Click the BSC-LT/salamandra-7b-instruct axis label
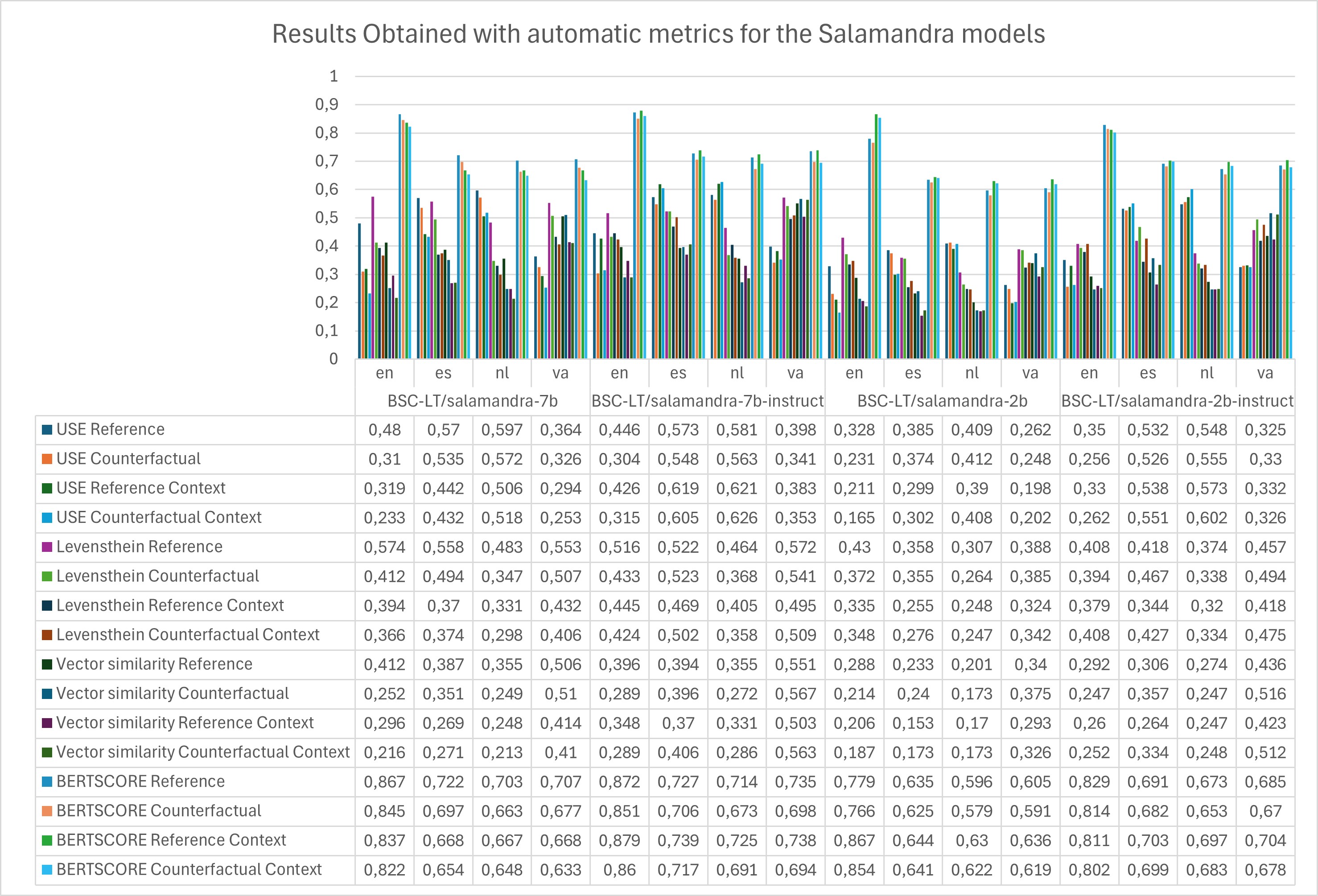The height and width of the screenshot is (896, 1318). [x=707, y=402]
